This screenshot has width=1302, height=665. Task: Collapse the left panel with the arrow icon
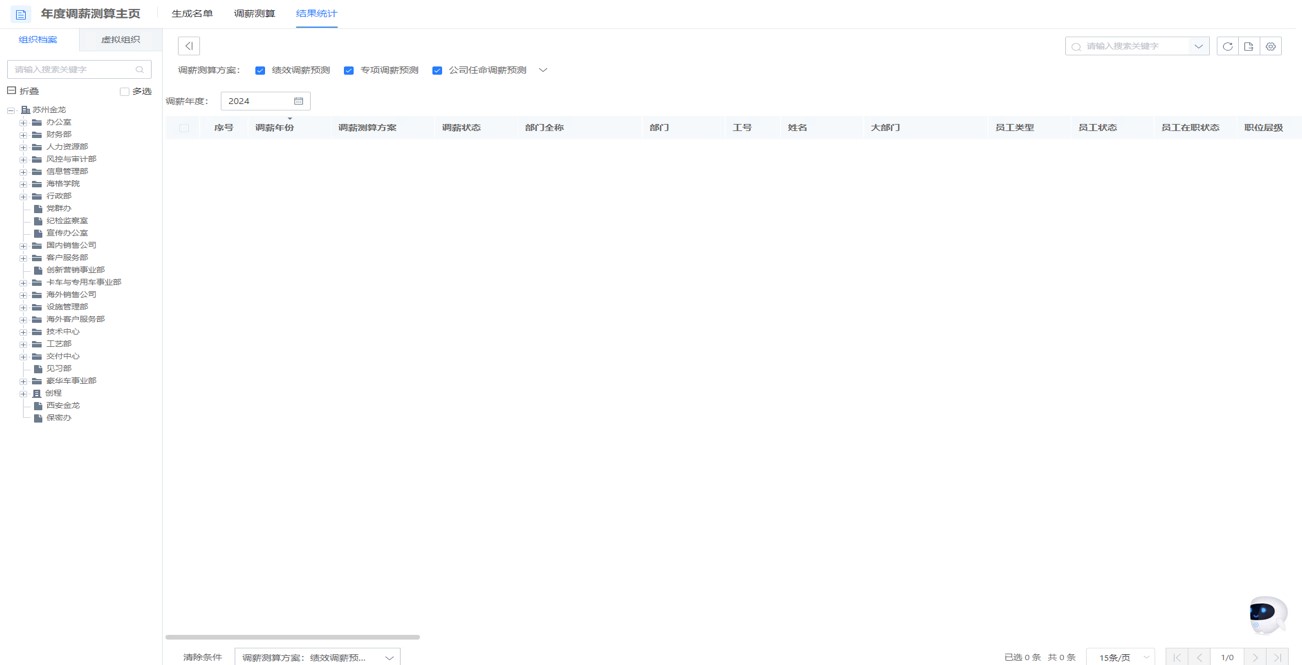pos(189,46)
